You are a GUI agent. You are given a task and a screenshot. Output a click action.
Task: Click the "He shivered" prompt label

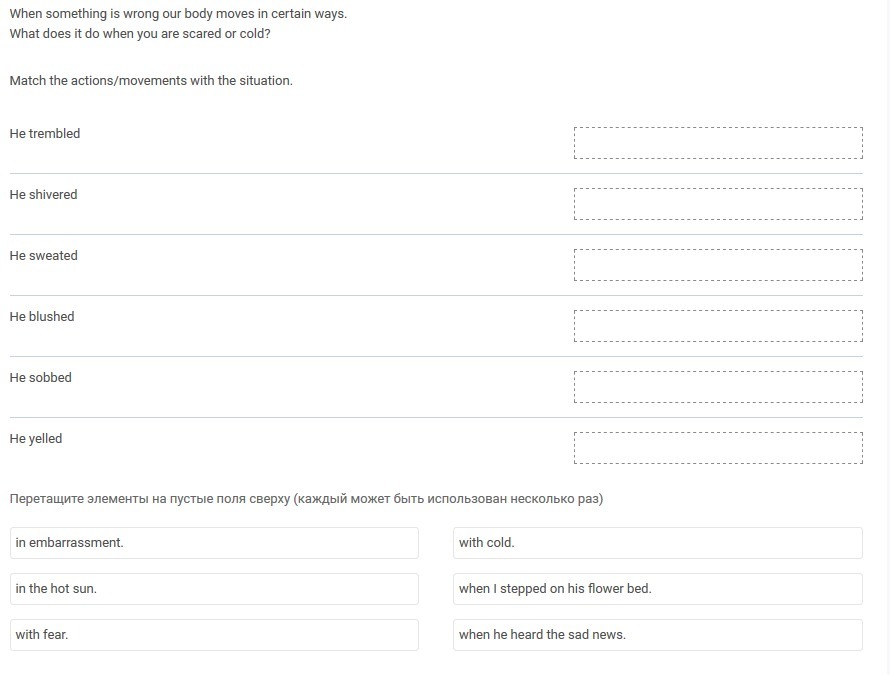click(43, 195)
